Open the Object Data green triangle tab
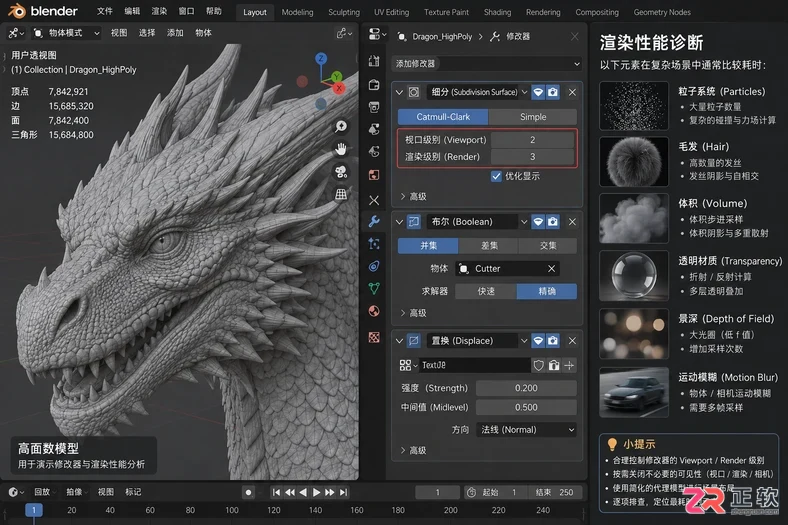Viewport: 788px width, 525px height. 374,288
